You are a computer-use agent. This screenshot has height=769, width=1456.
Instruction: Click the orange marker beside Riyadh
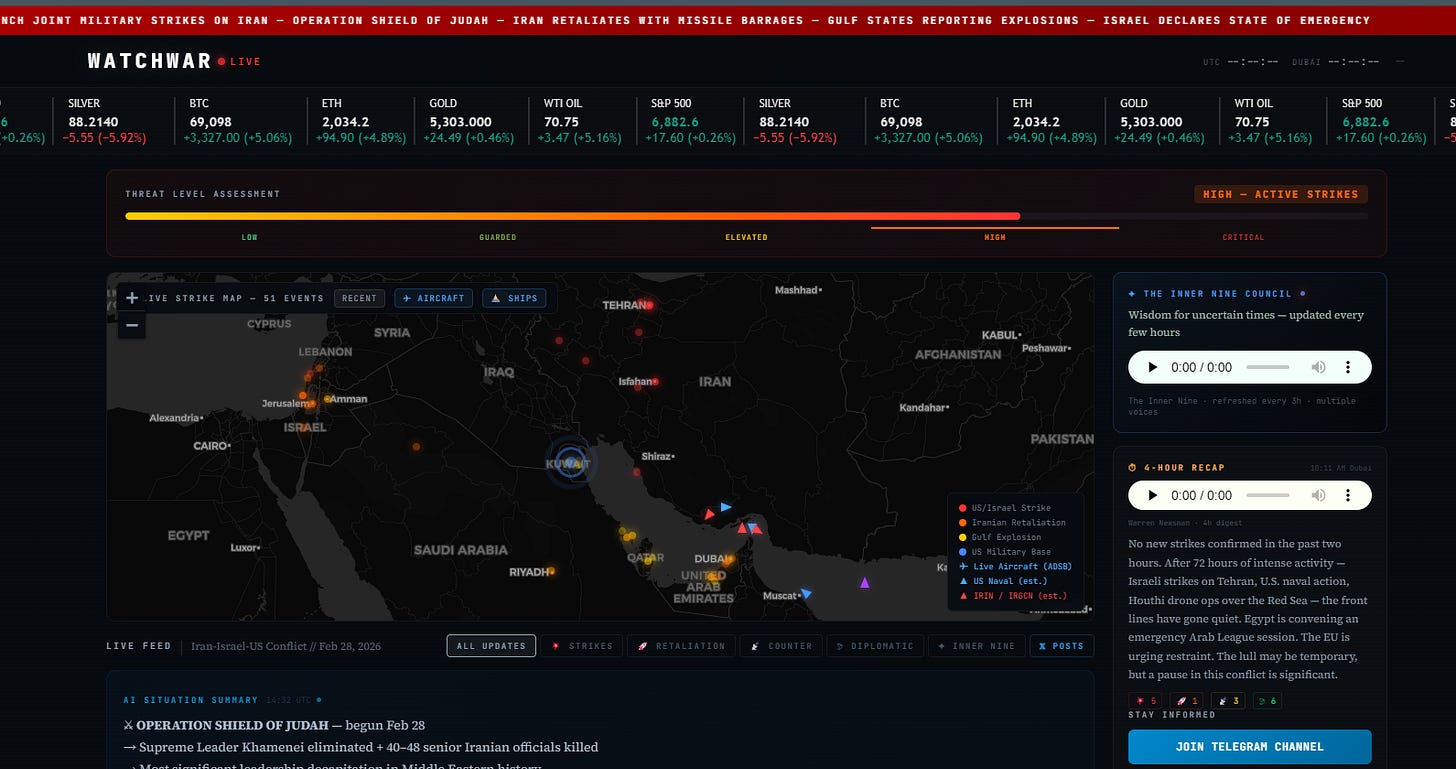[x=550, y=572]
